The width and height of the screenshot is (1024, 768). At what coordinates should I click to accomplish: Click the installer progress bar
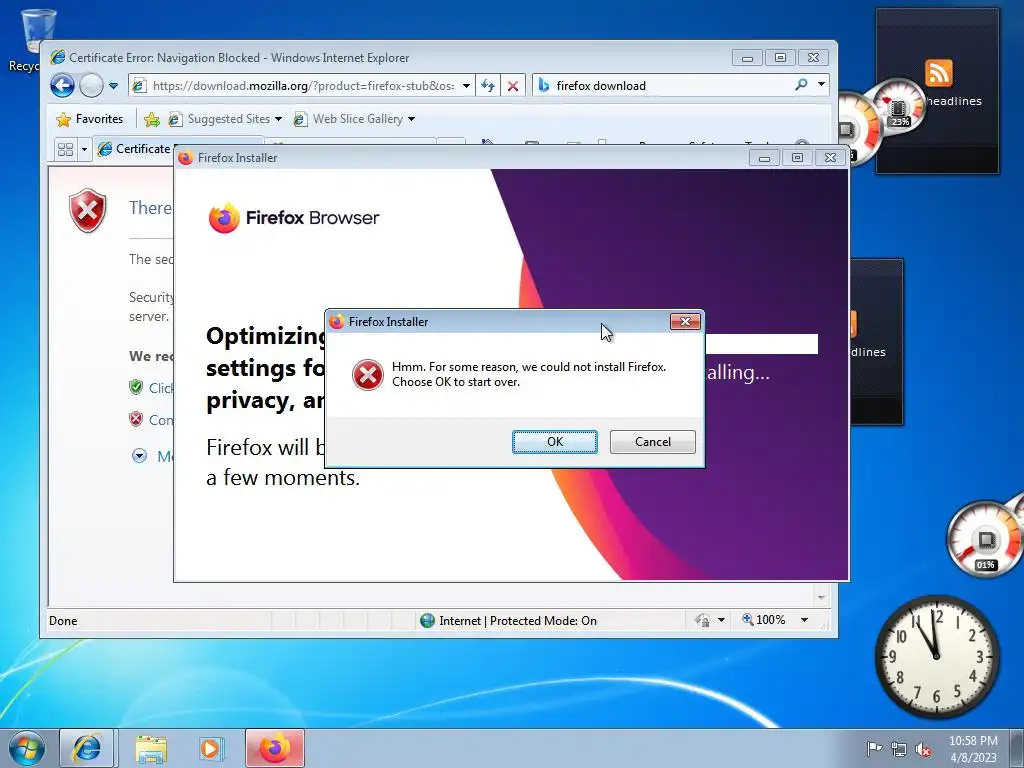[761, 344]
